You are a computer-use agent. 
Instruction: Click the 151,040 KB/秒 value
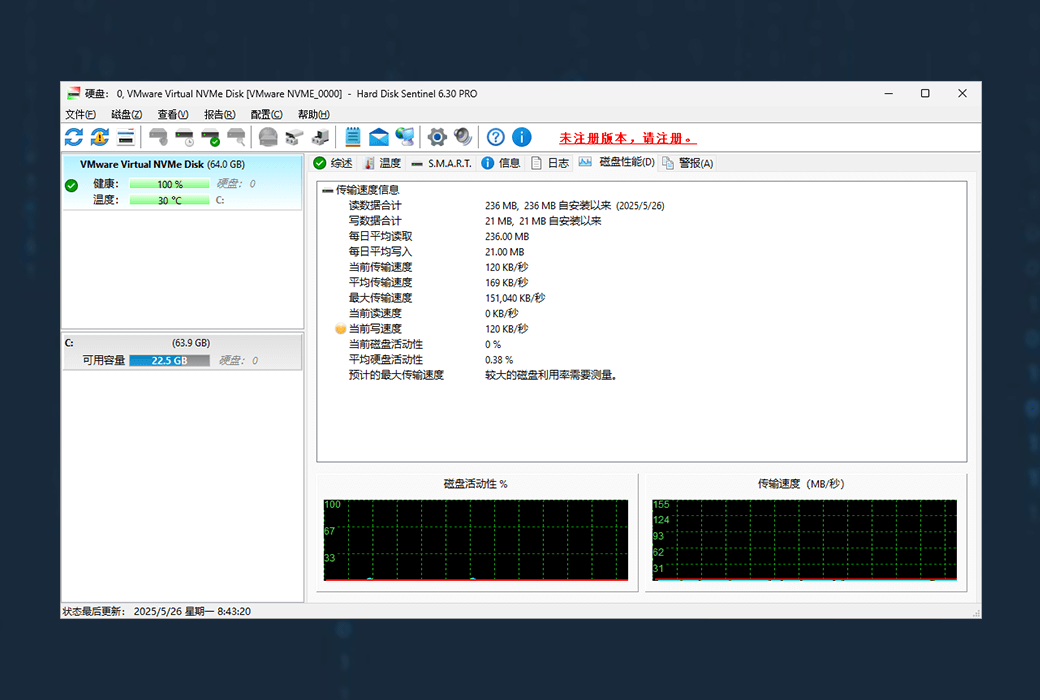(x=515, y=298)
